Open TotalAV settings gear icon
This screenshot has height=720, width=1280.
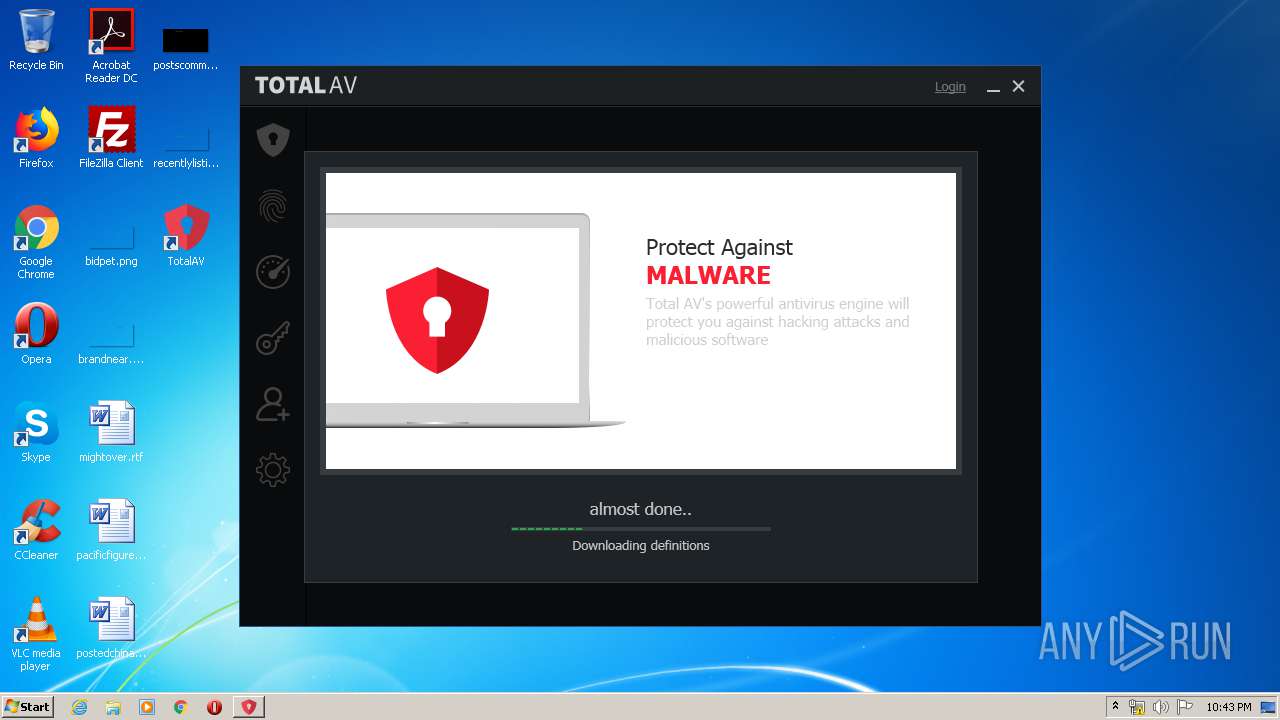pos(273,470)
